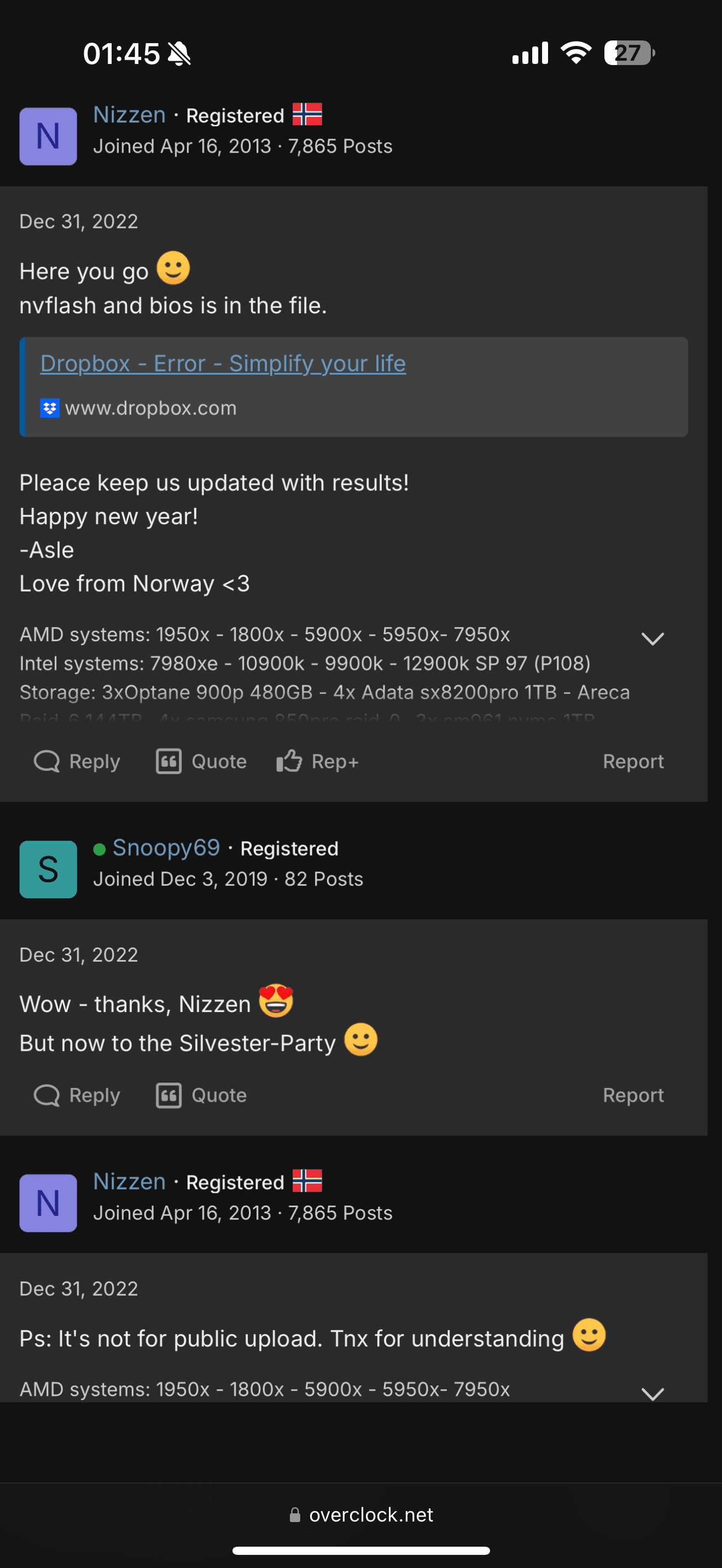
Task: Tap the Dropbox logo icon in the link preview
Action: point(49,408)
